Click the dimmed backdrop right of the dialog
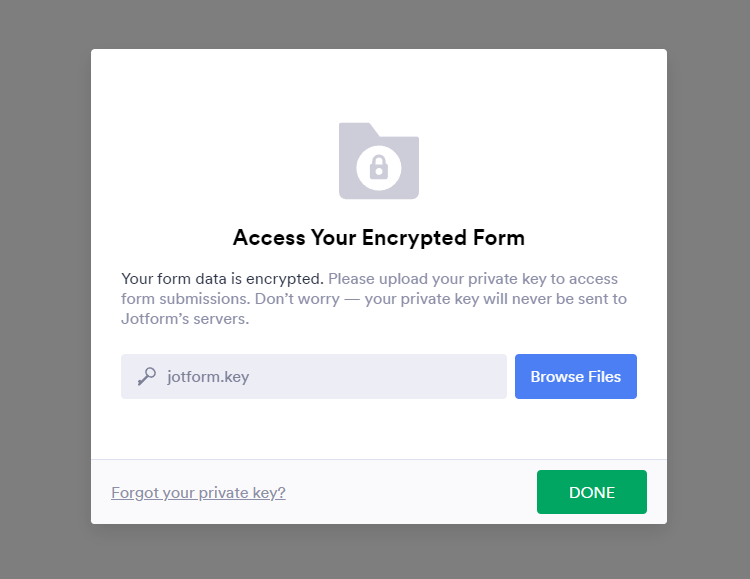This screenshot has width=750, height=579. click(x=708, y=290)
